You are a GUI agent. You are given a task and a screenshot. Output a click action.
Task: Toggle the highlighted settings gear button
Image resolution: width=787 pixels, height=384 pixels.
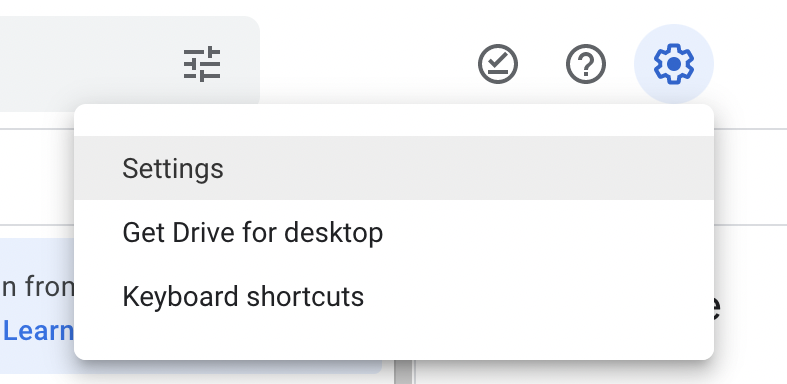coord(674,64)
